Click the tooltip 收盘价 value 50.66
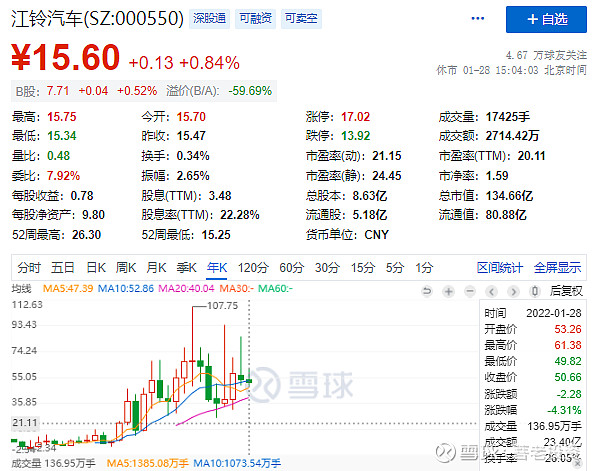Viewport: 598px width, 471px height. point(568,378)
